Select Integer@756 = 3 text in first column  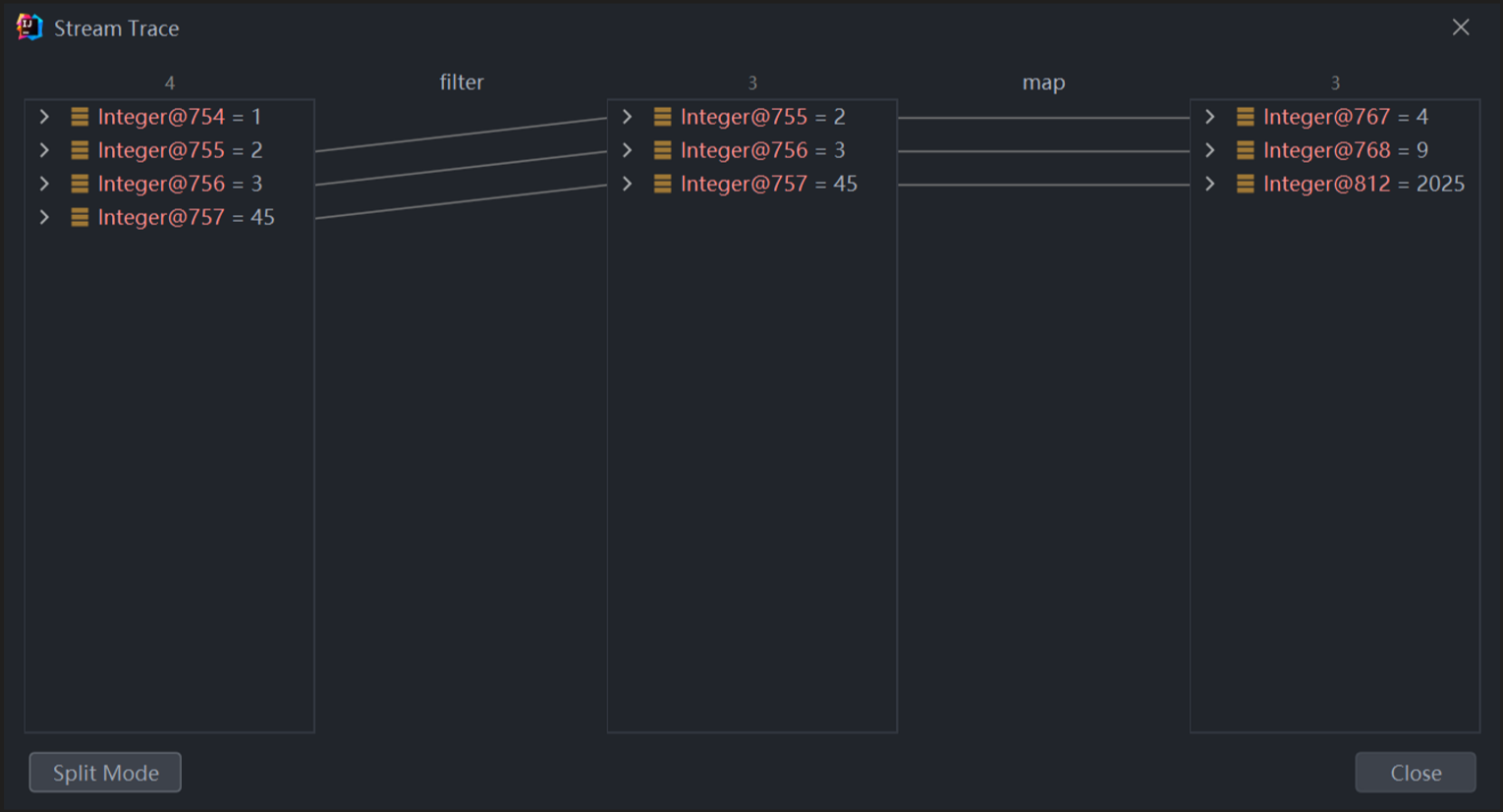tap(180, 184)
